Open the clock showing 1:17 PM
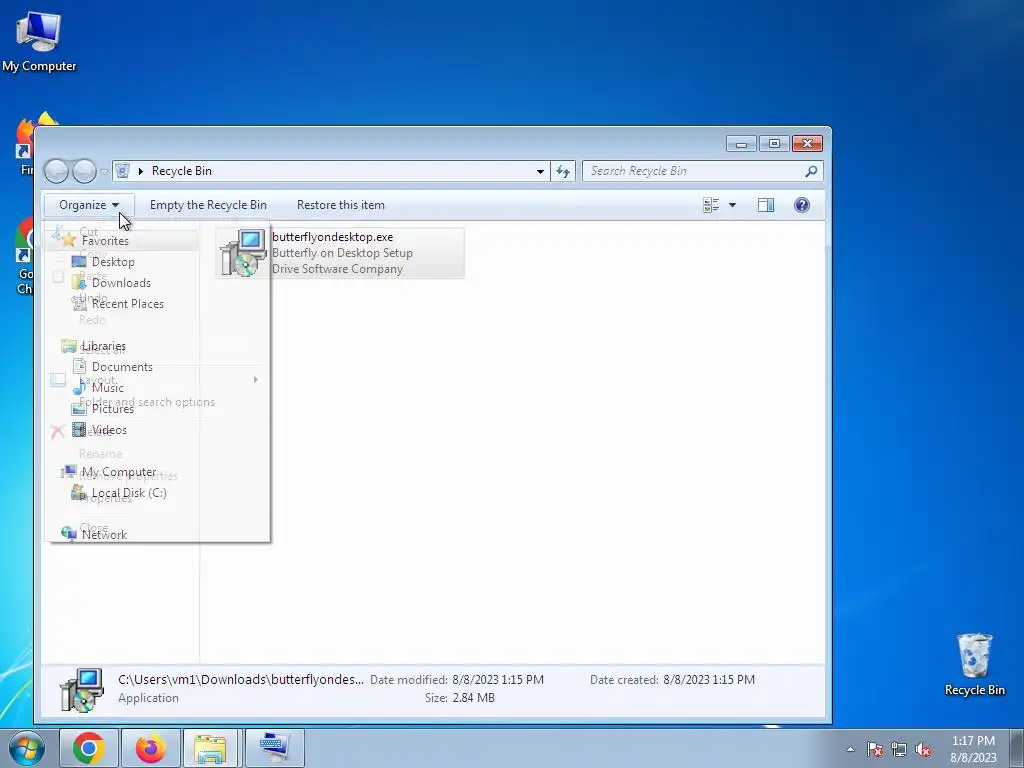Viewport: 1024px width, 768px height. pos(973,749)
